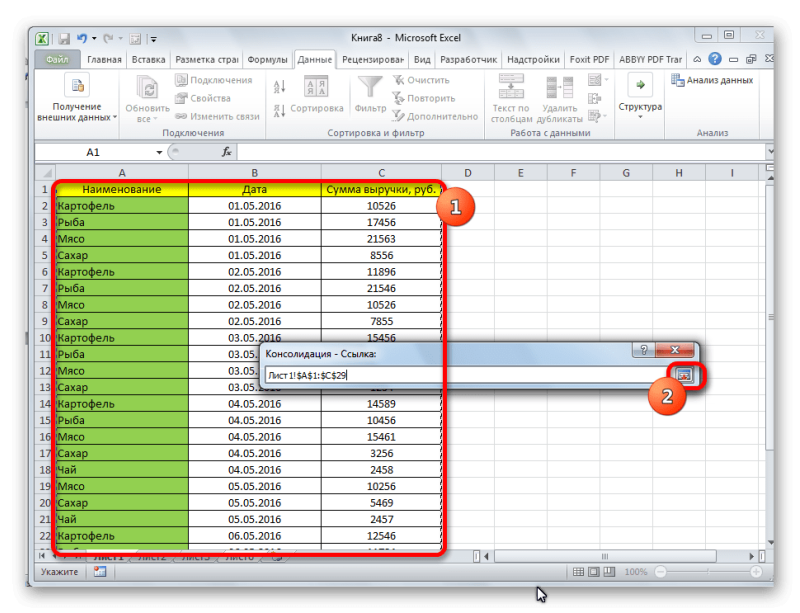Click the zoom in plus button
800x613 pixels.
pyautogui.click(x=756, y=572)
